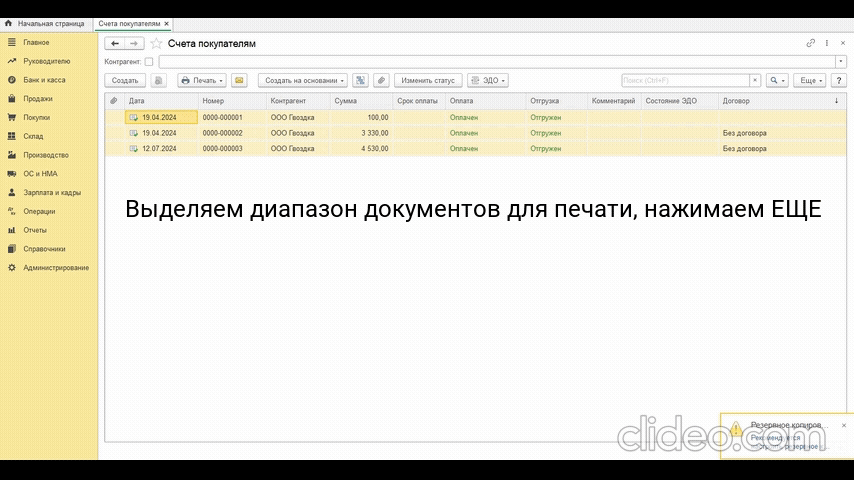Click the warning icon in notification
The width and height of the screenshot is (854, 480).
point(736,429)
